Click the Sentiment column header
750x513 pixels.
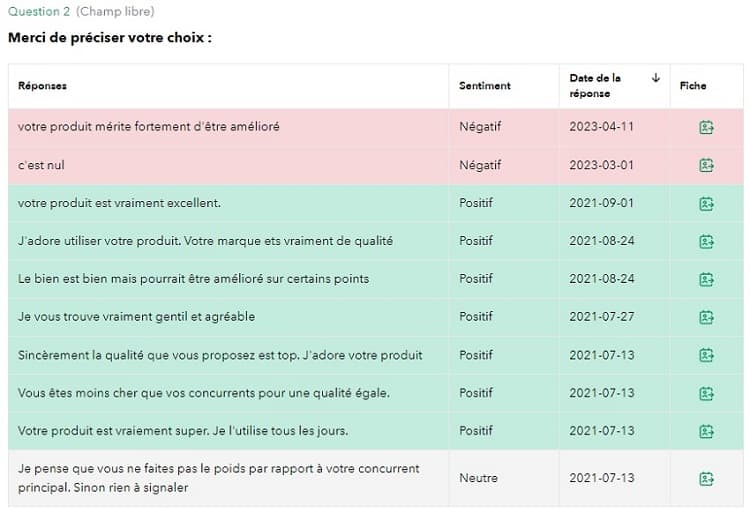tap(485, 86)
